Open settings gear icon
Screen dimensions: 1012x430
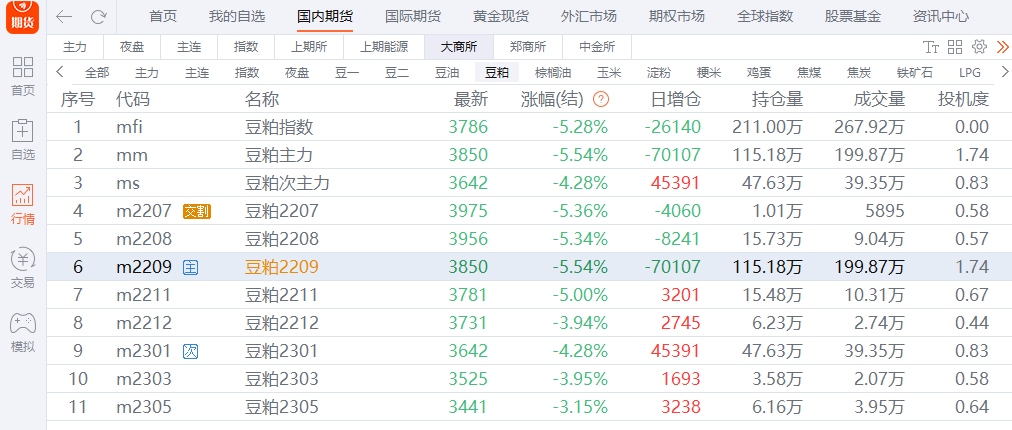979,46
